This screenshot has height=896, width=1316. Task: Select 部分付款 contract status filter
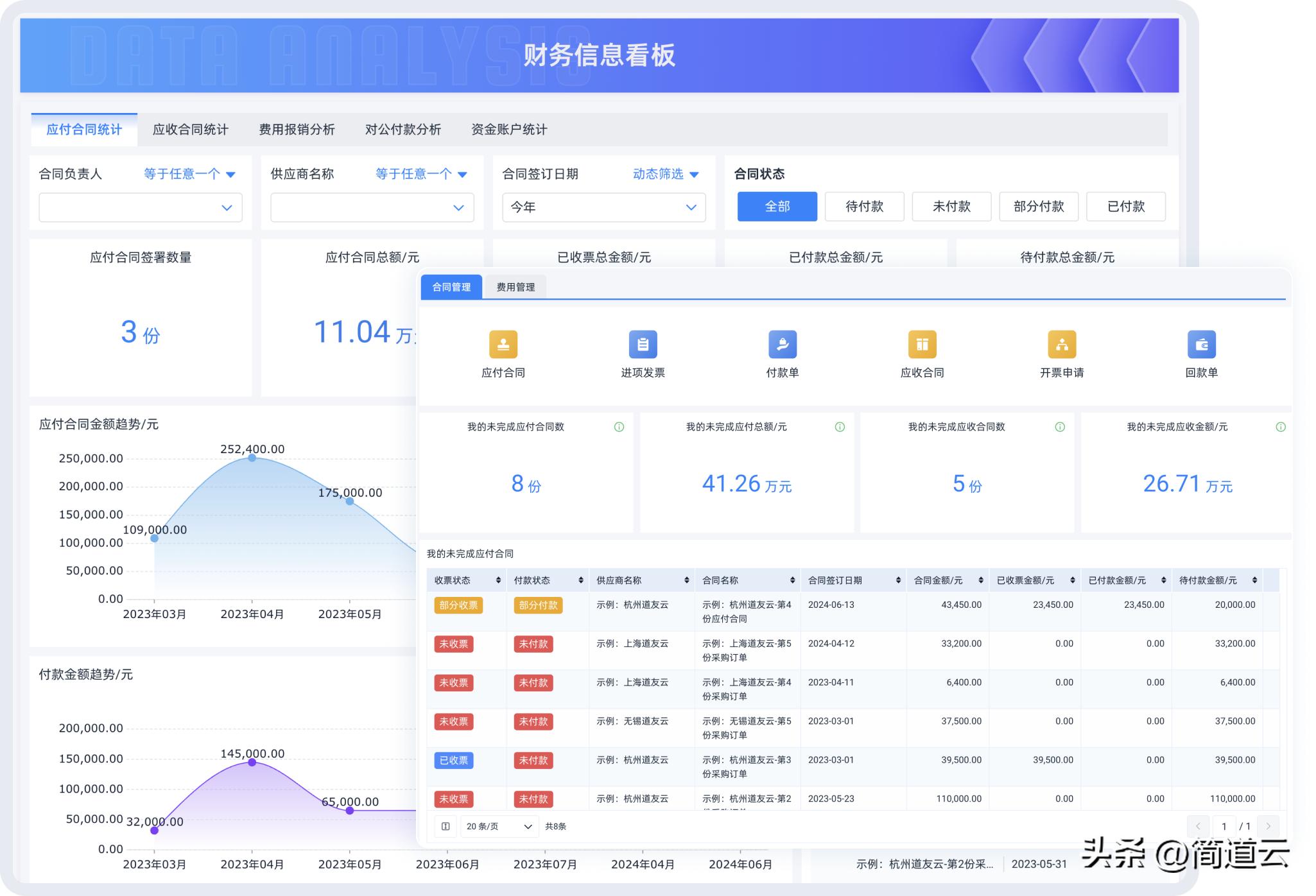(1038, 207)
